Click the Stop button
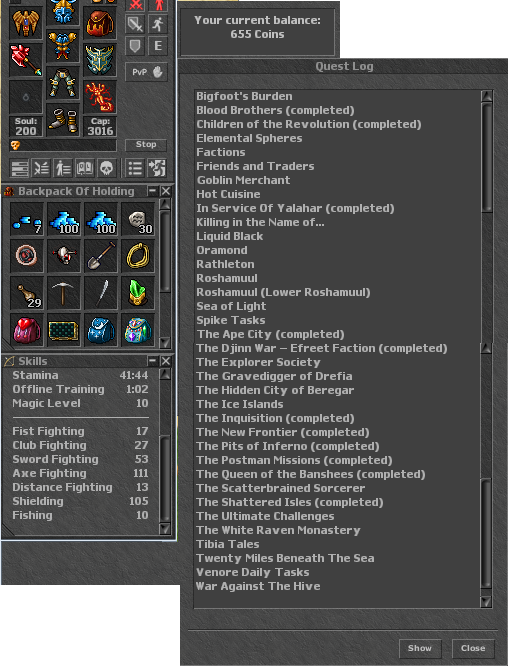508x666 pixels. (146, 144)
